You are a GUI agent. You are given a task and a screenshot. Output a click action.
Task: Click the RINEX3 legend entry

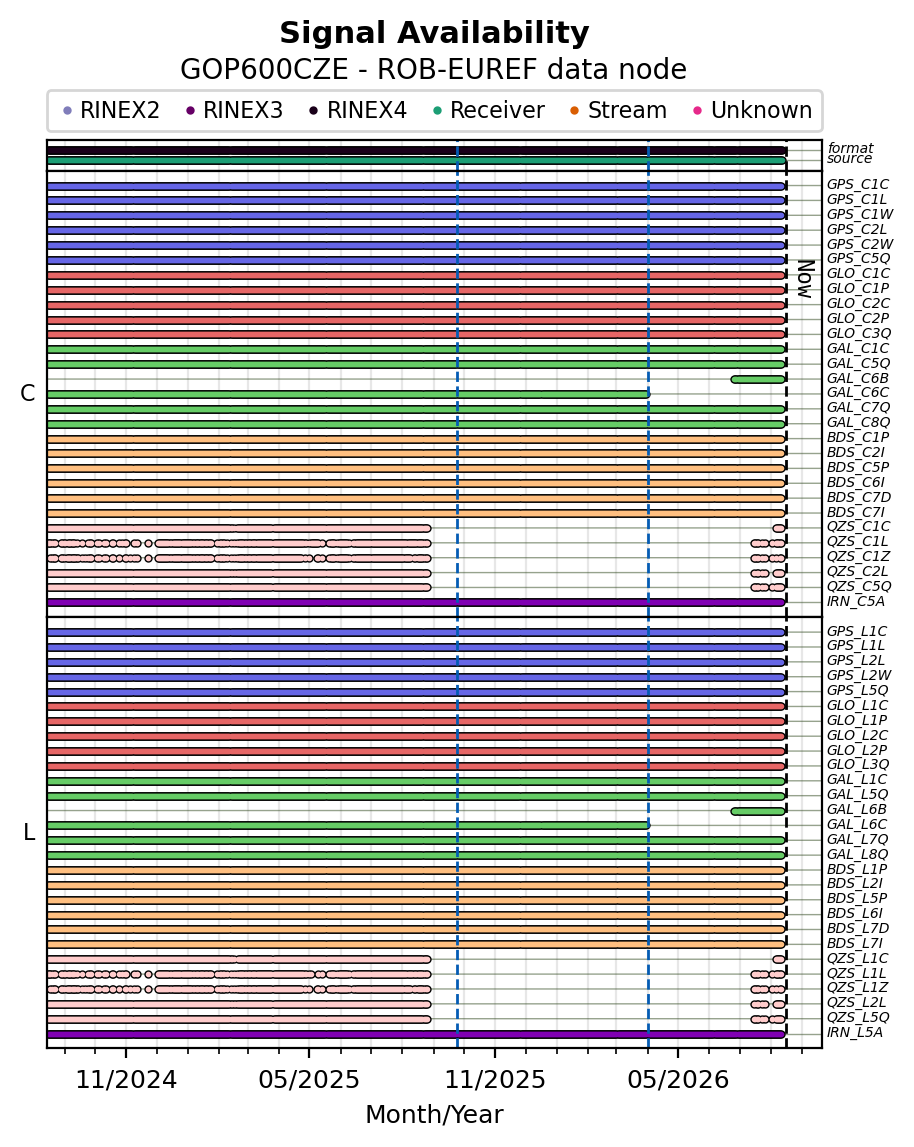[x=235, y=110]
